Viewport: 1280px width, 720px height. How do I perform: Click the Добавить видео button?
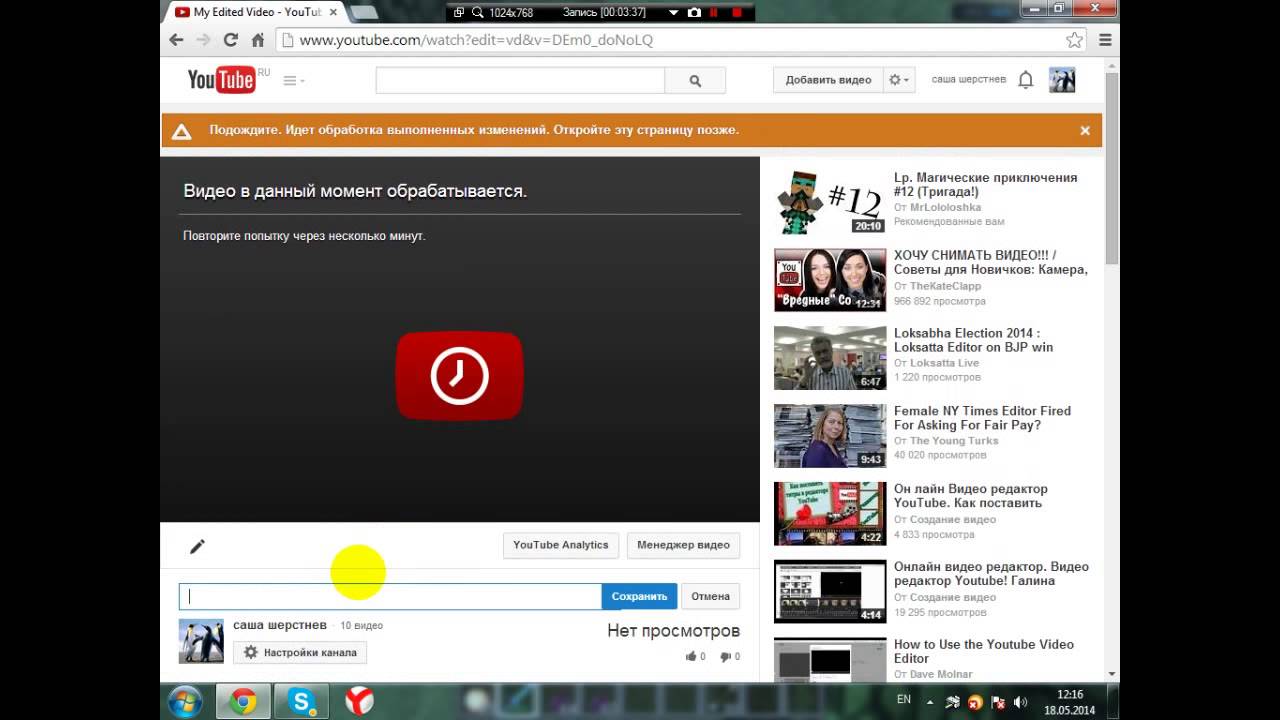828,80
